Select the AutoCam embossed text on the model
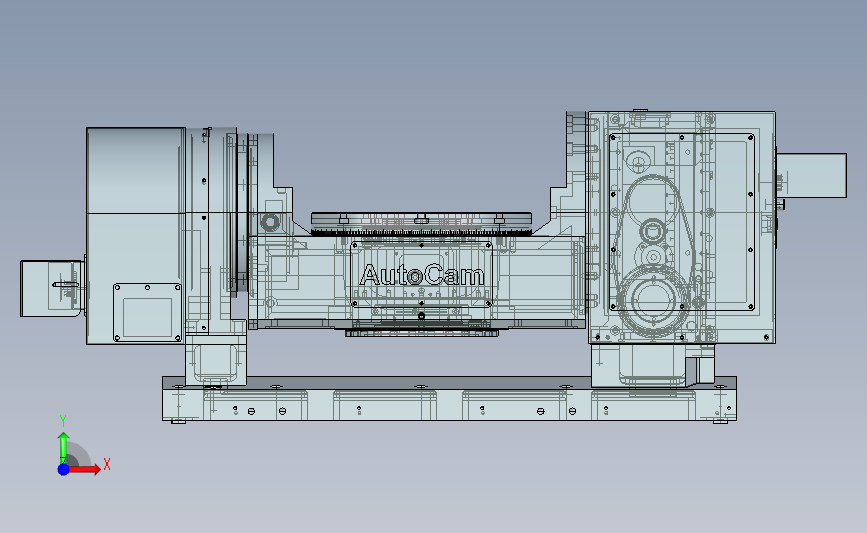Image resolution: width=867 pixels, height=533 pixels. [x=422, y=275]
